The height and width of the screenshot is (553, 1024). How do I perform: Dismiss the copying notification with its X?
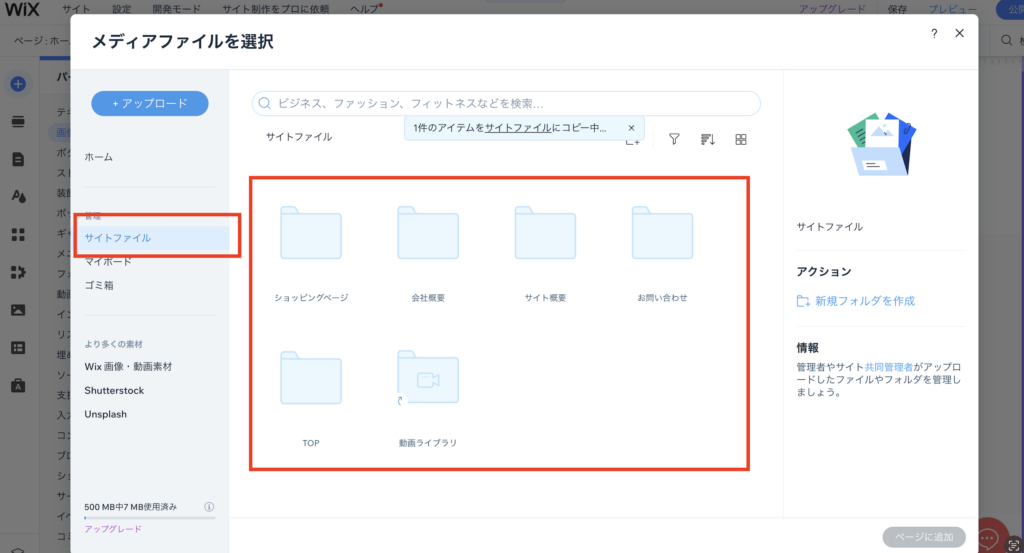(631, 128)
